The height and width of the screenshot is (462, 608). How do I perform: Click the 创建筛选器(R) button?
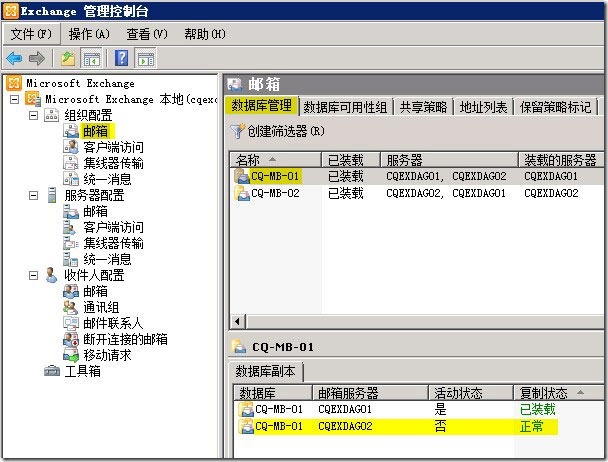pos(278,131)
